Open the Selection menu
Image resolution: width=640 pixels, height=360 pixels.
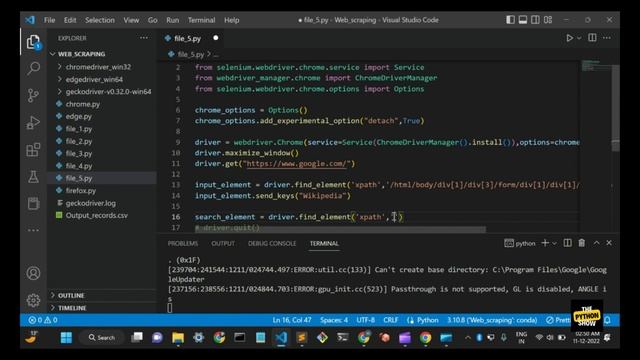coord(100,20)
